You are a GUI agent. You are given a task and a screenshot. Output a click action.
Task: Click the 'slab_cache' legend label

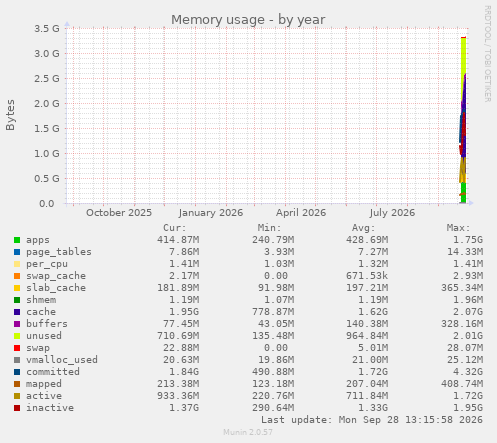click(56, 288)
